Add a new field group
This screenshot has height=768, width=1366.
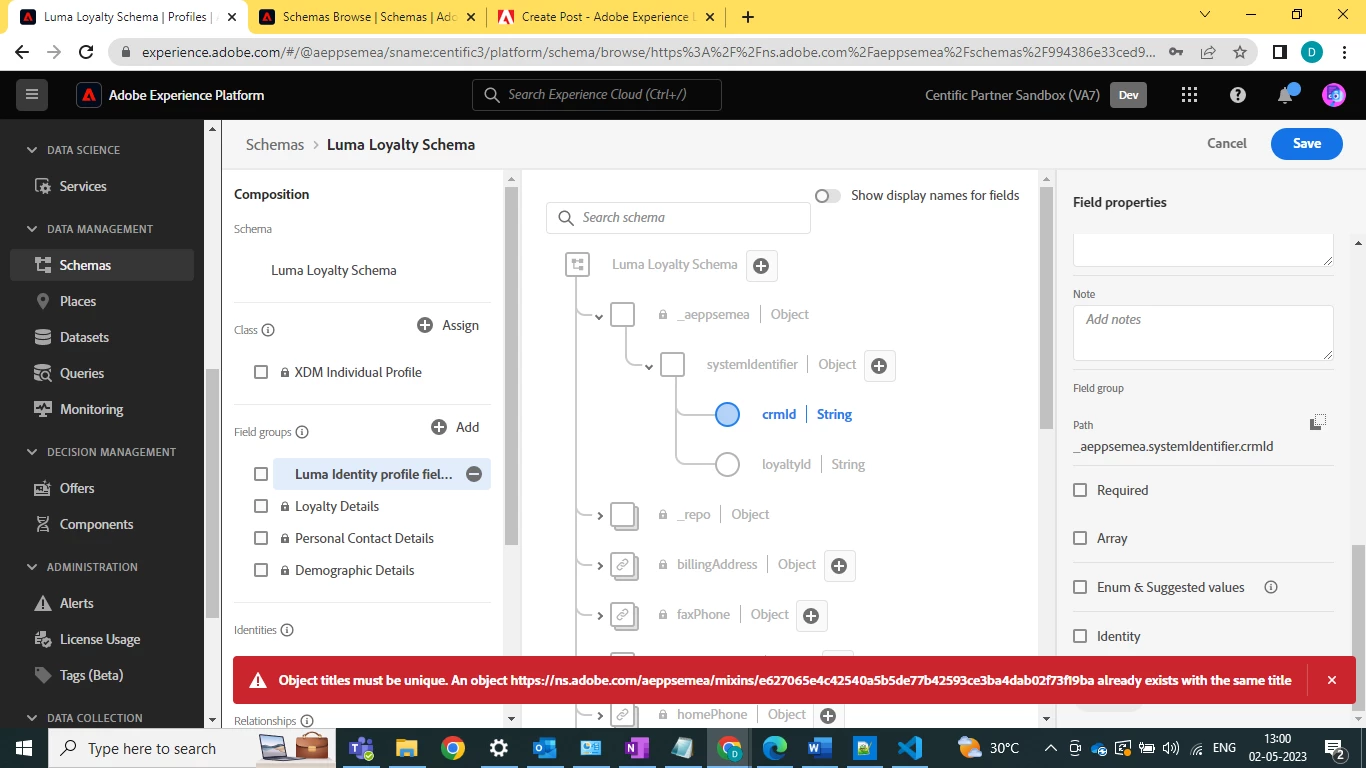pyautogui.click(x=455, y=427)
